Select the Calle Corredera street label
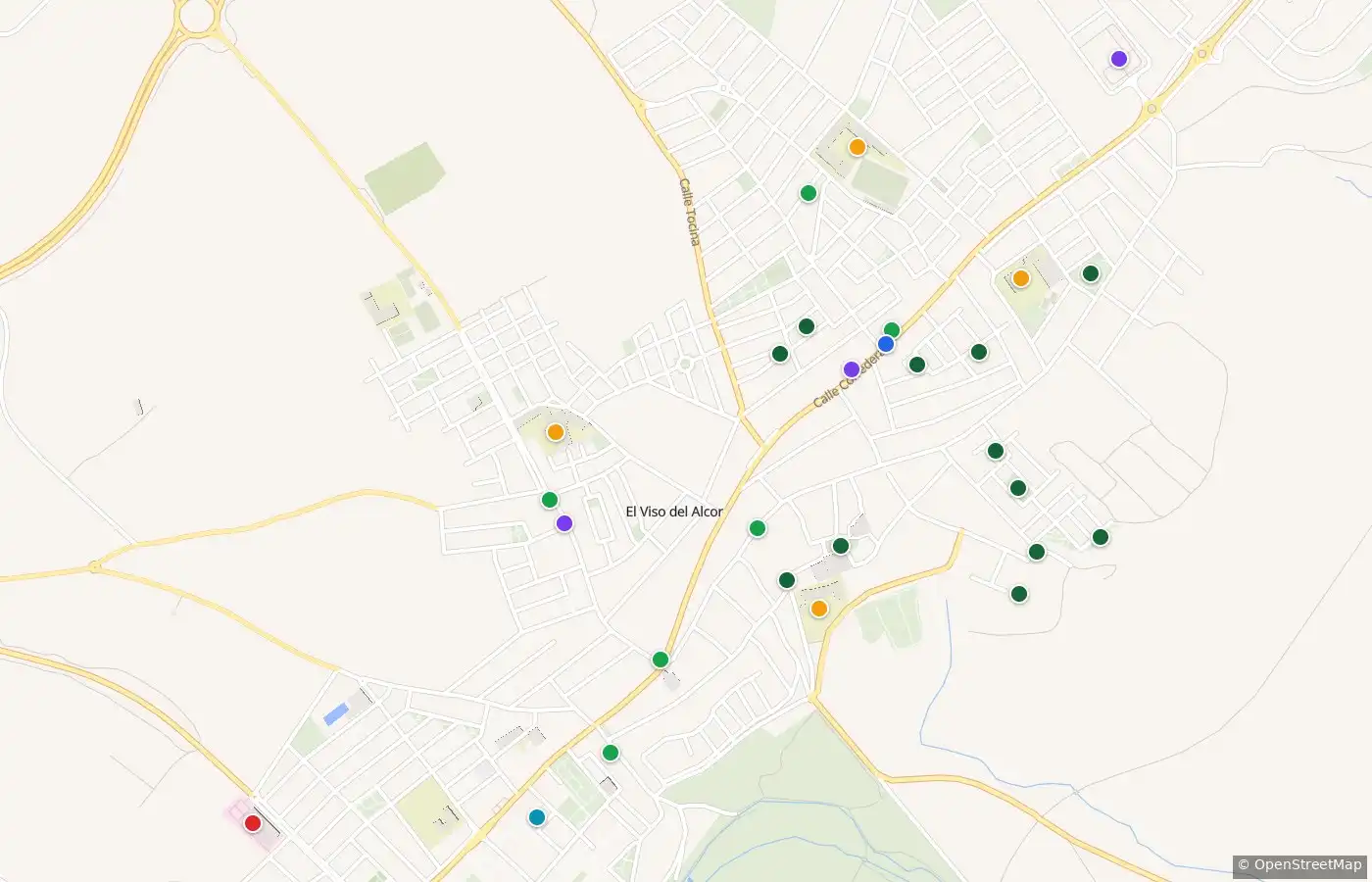1372x882 pixels. (849, 378)
